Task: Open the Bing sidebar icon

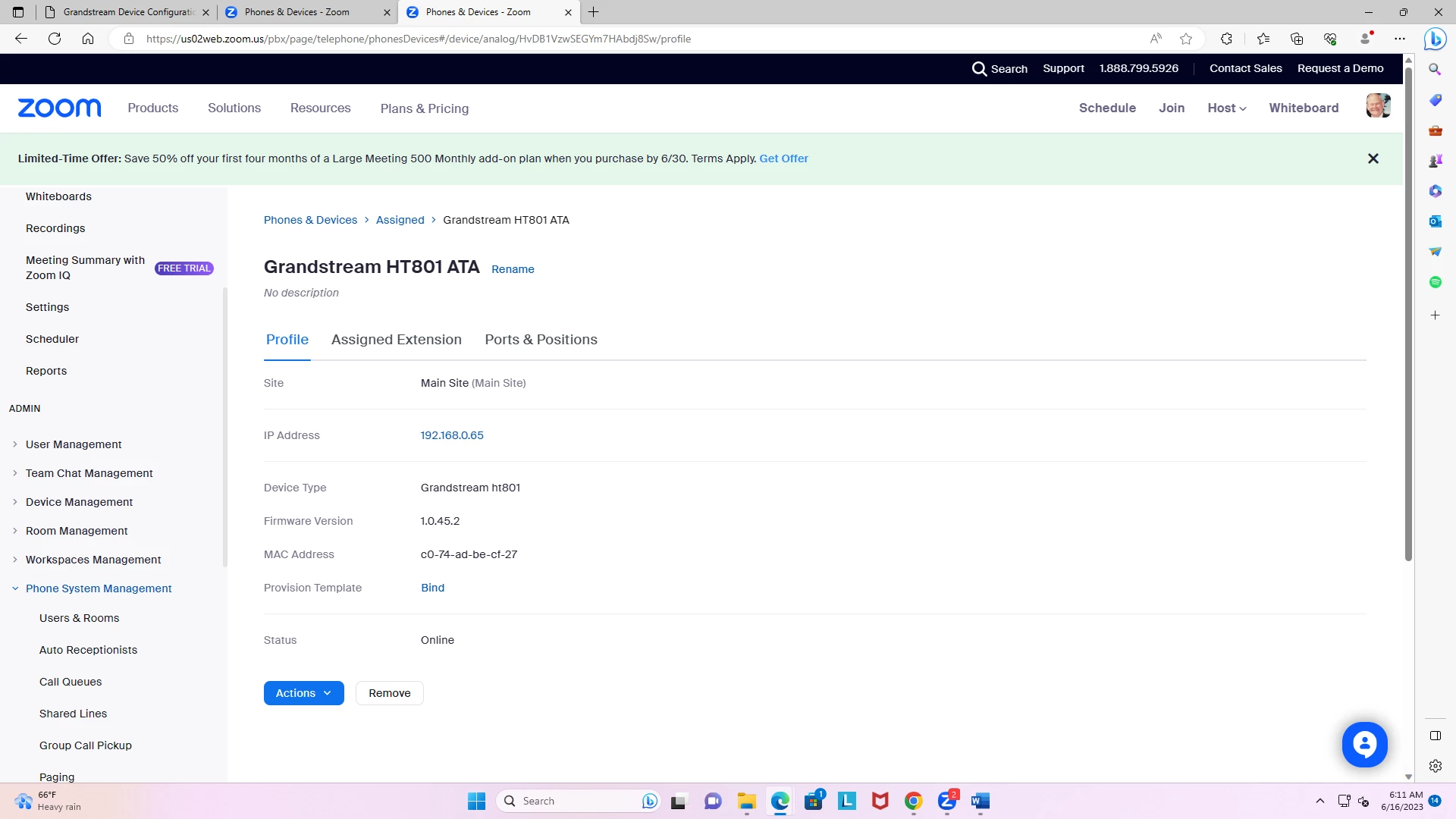Action: 1434,39
